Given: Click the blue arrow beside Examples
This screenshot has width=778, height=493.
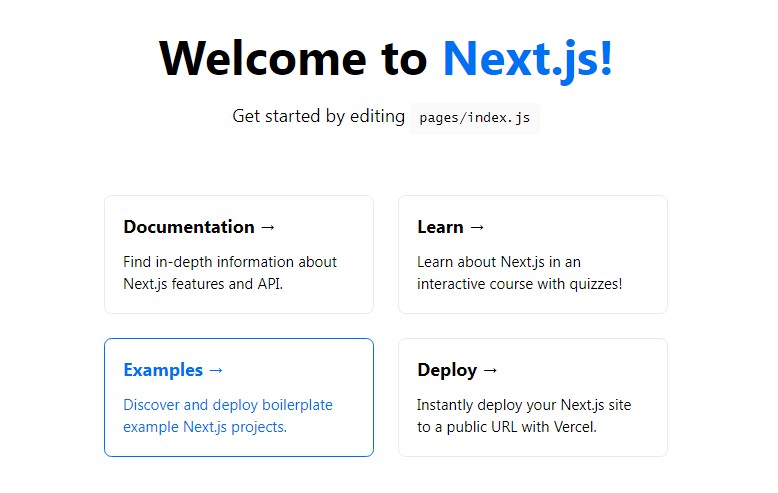Looking at the screenshot, I should click(x=216, y=370).
